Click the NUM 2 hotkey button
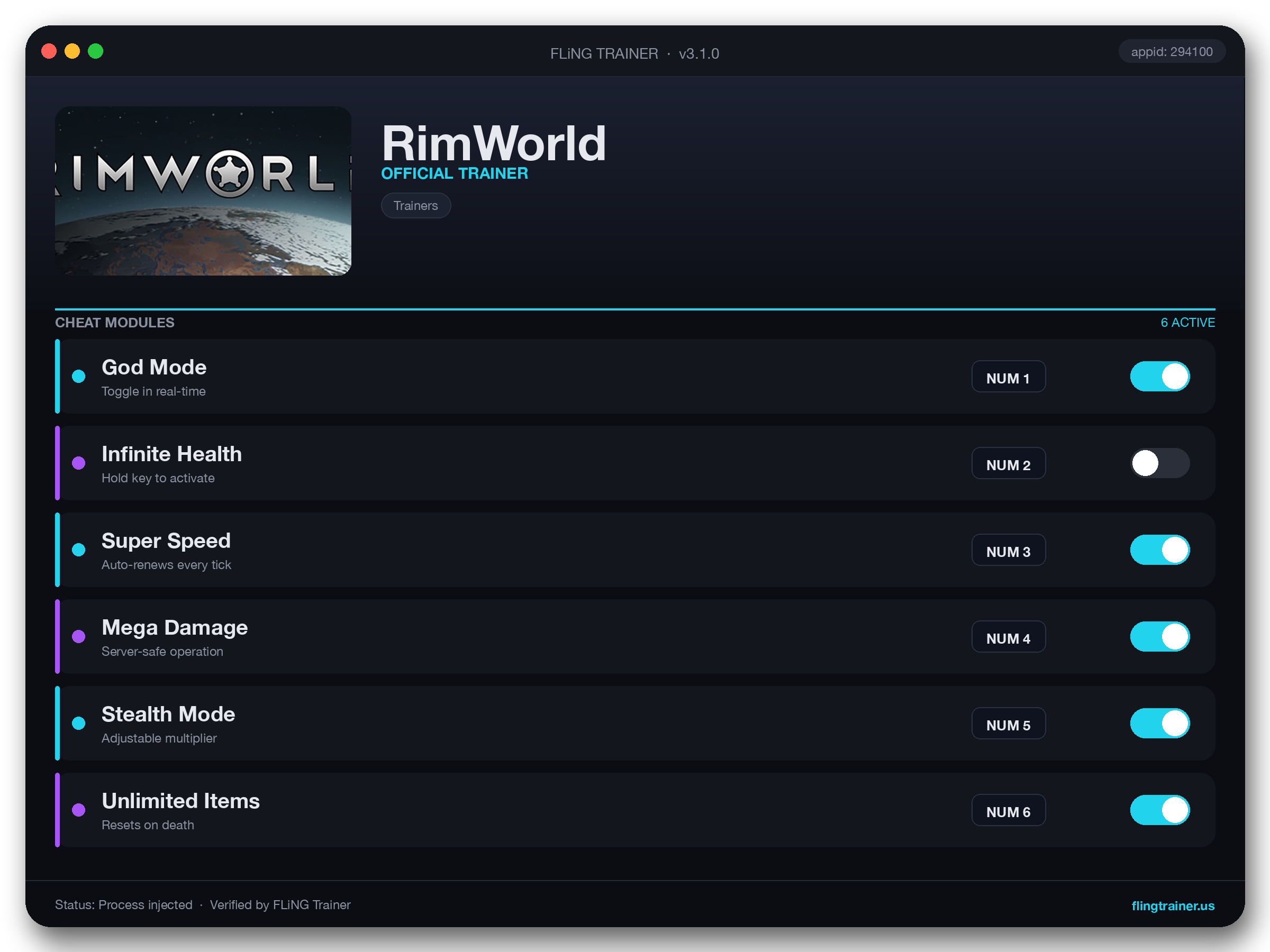This screenshot has width=1270, height=952. (1008, 463)
